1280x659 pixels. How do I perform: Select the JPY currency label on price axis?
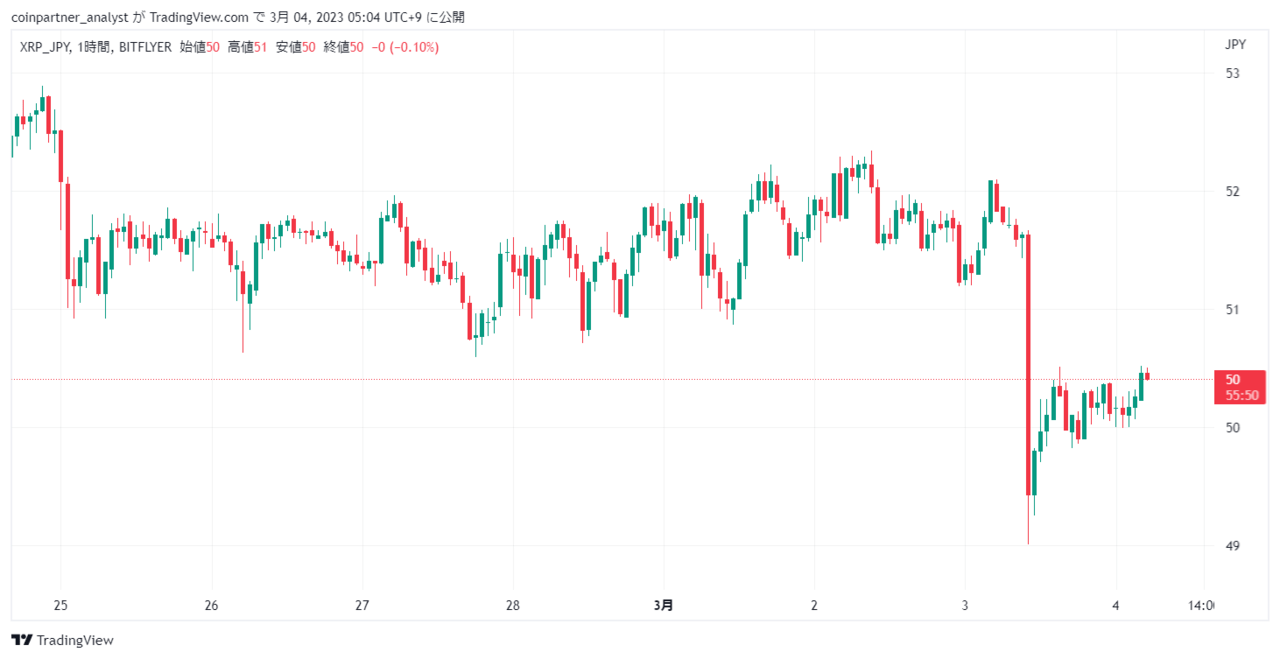(x=1235, y=44)
